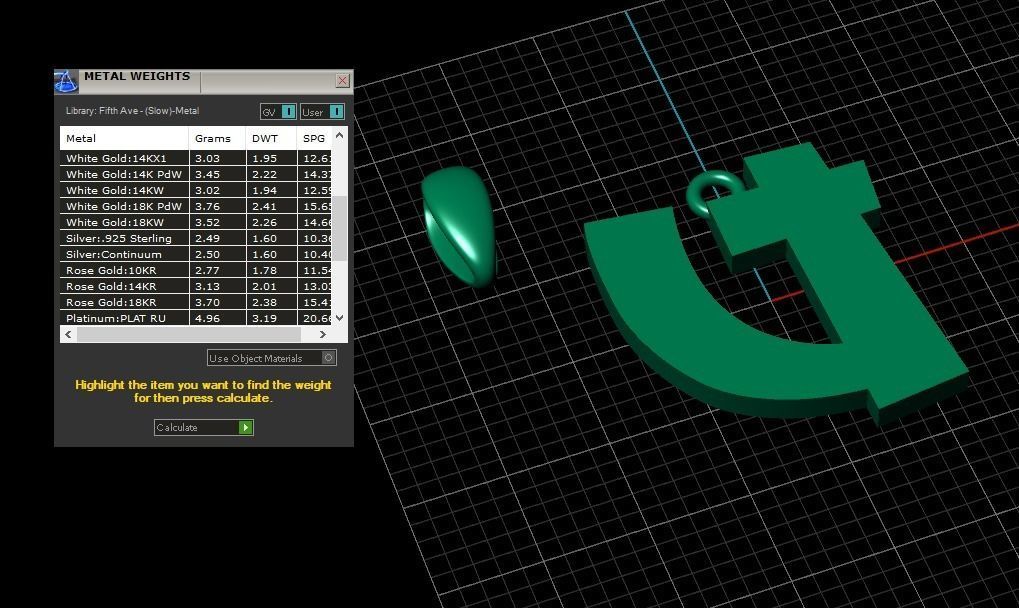The image size is (1019, 608).
Task: Sort by the Metal column header
Action: [124, 138]
